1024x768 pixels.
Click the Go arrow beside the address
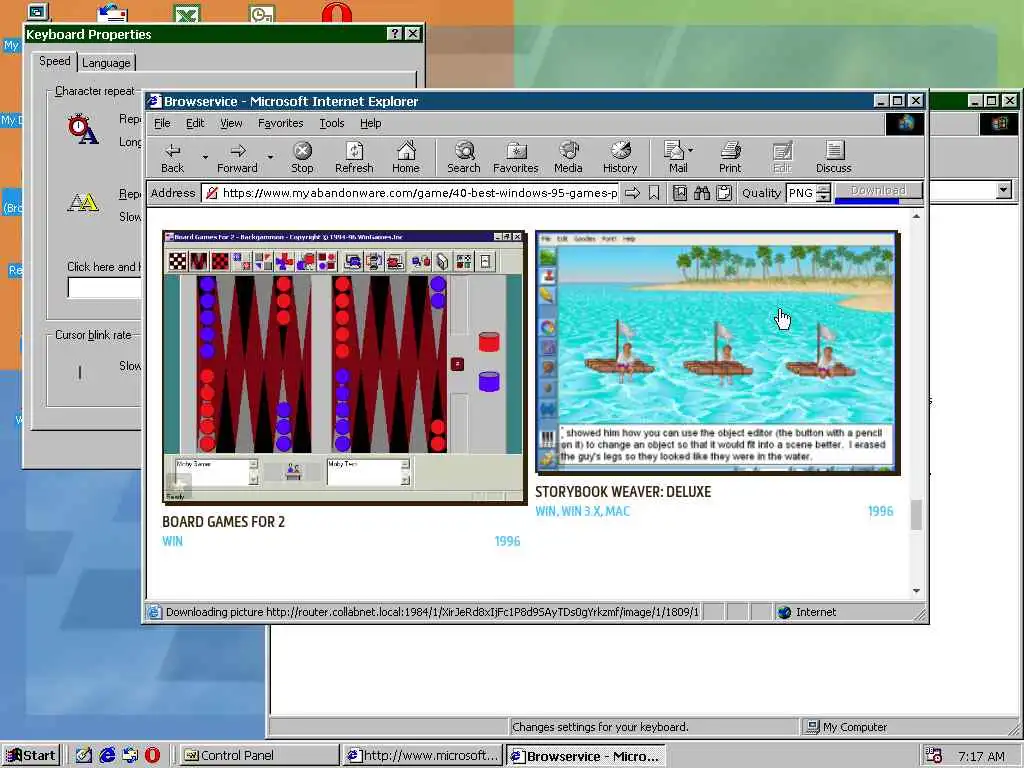tap(632, 193)
